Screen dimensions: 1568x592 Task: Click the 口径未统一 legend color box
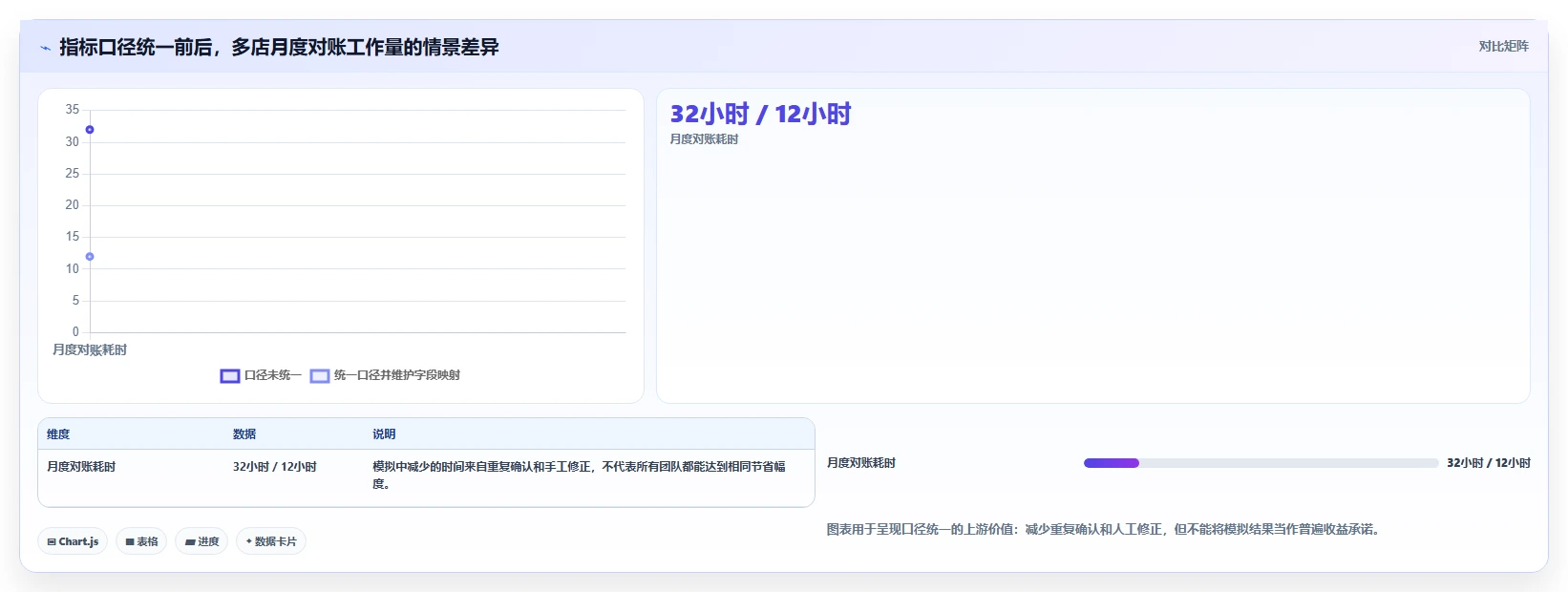(229, 375)
